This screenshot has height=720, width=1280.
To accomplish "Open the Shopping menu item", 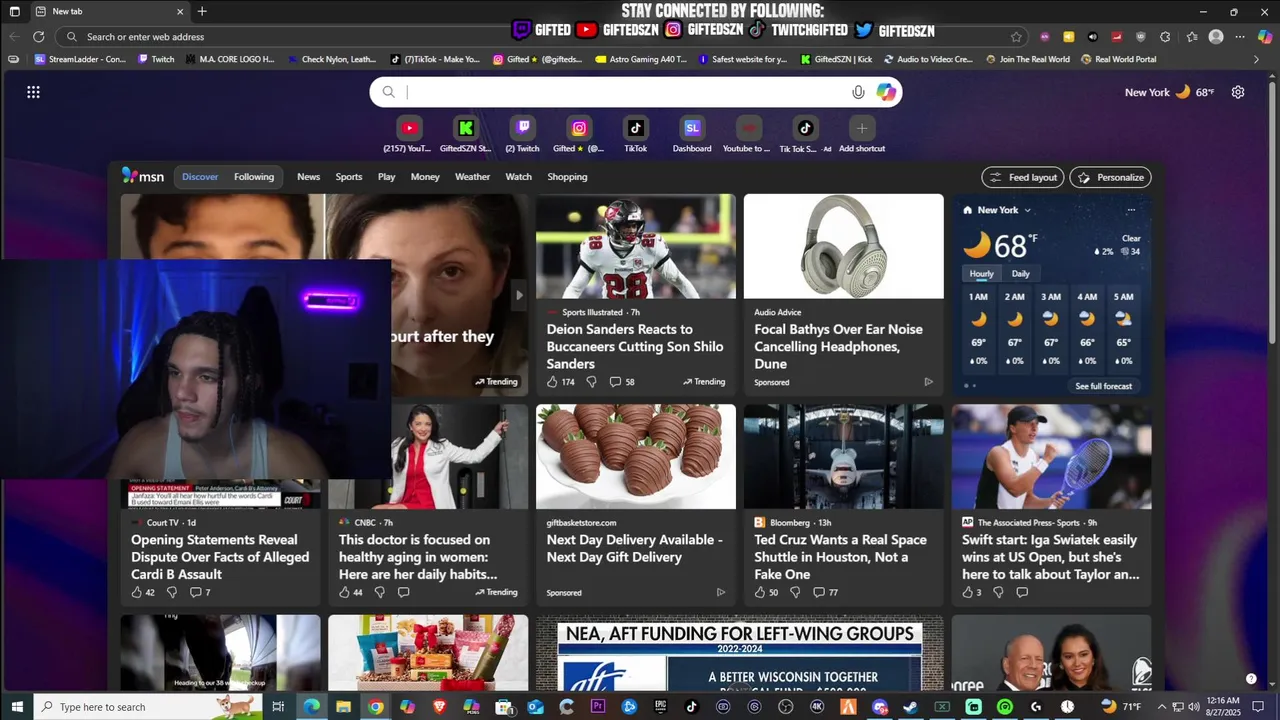I will 567,177.
